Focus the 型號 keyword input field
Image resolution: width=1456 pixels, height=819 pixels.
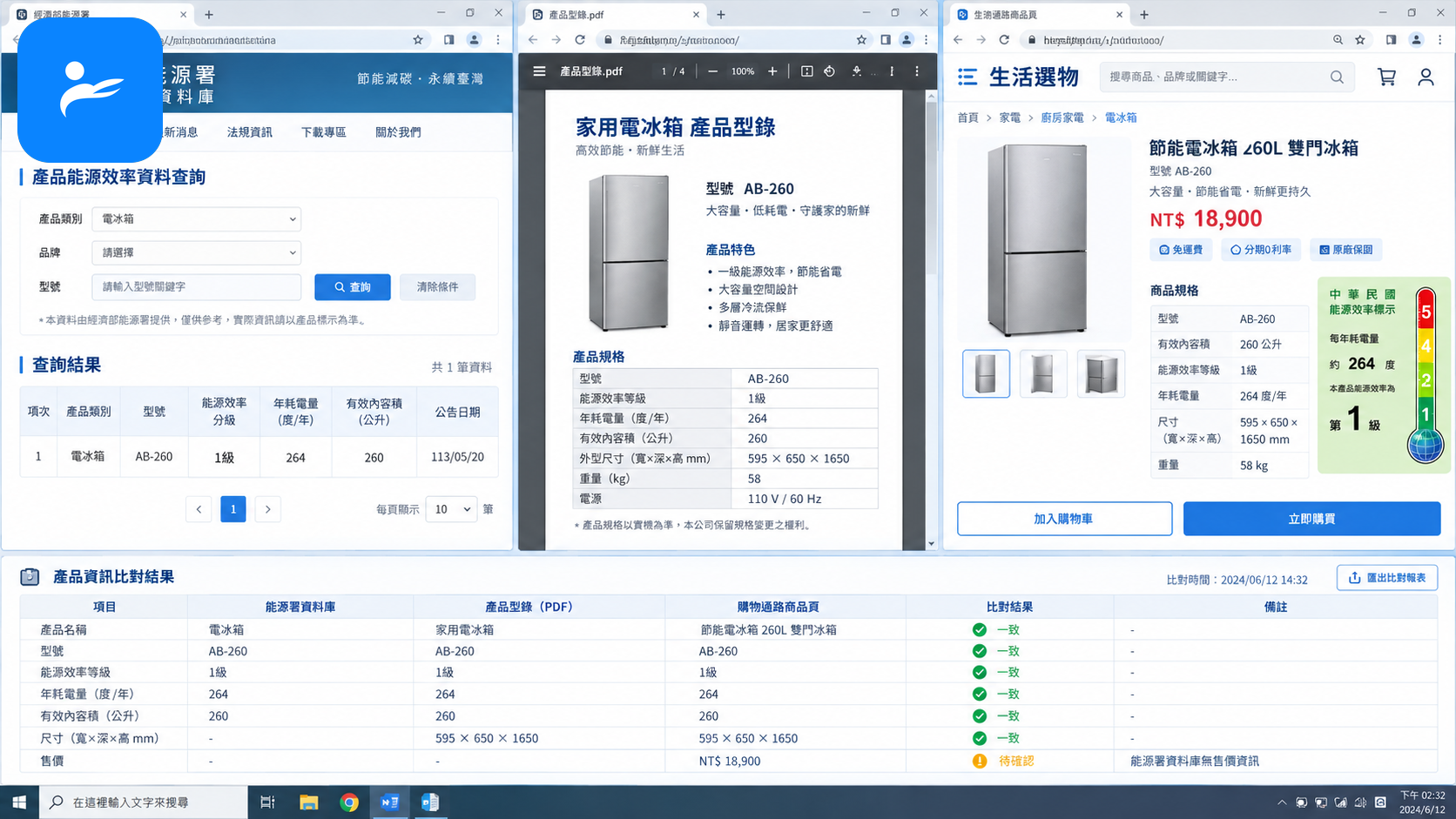pyautogui.click(x=197, y=287)
